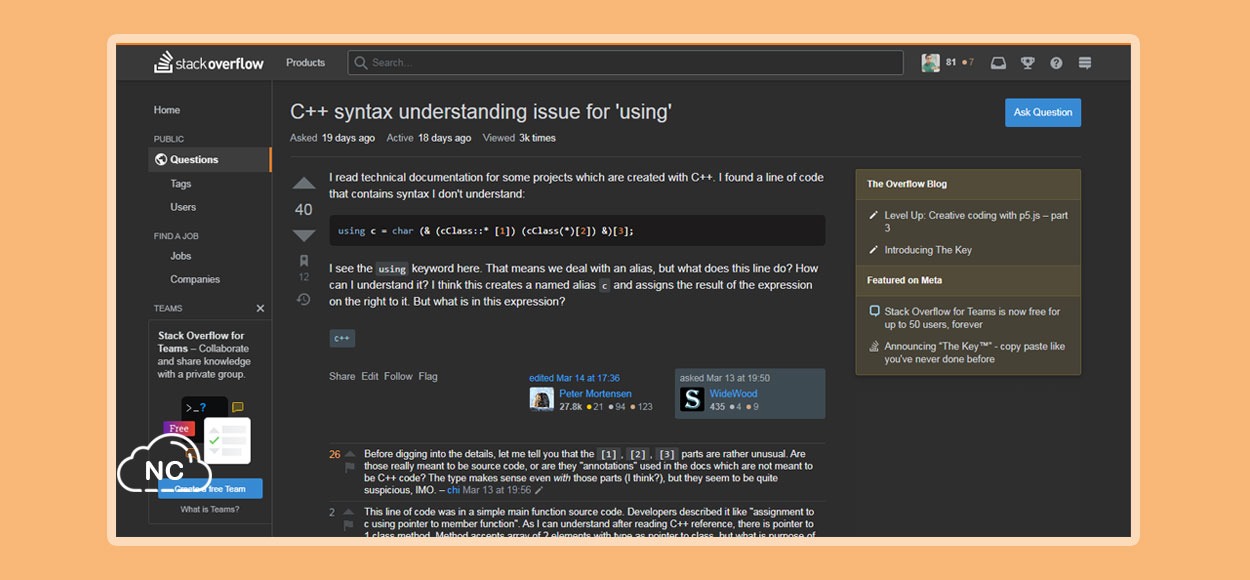Click the reputation count 81
This screenshot has width=1250, height=580.
[x=951, y=63]
